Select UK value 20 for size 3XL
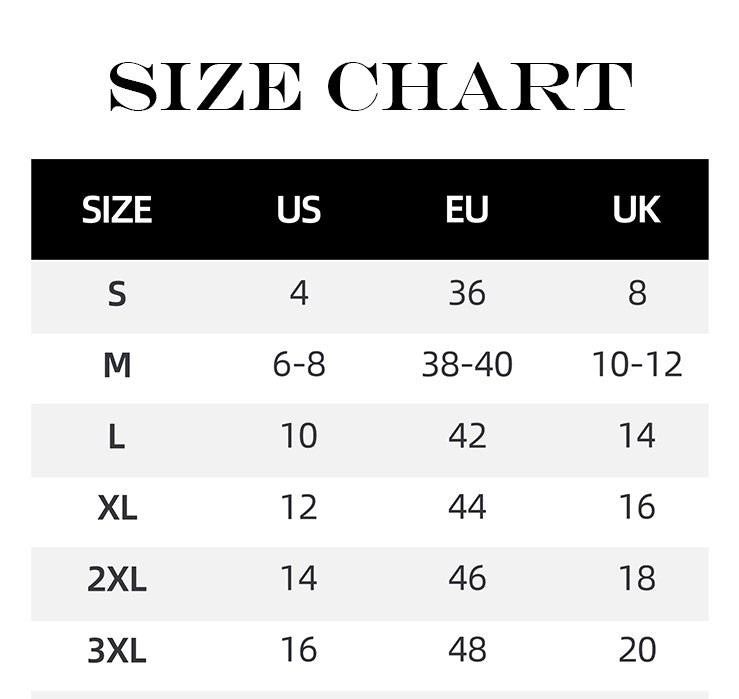The width and height of the screenshot is (739, 699). [636, 651]
